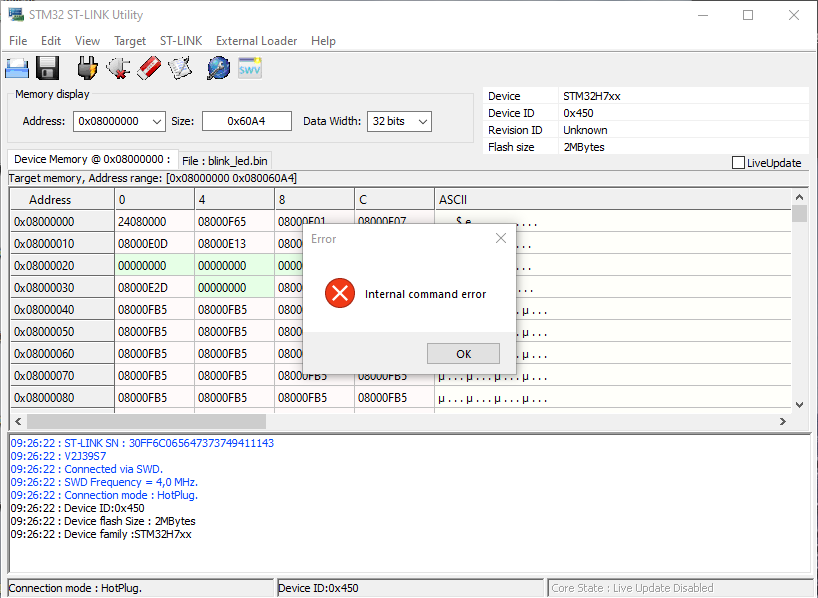Click the horizontal scrollbar thumb
Image resolution: width=818 pixels, height=598 pixels.
[147, 421]
